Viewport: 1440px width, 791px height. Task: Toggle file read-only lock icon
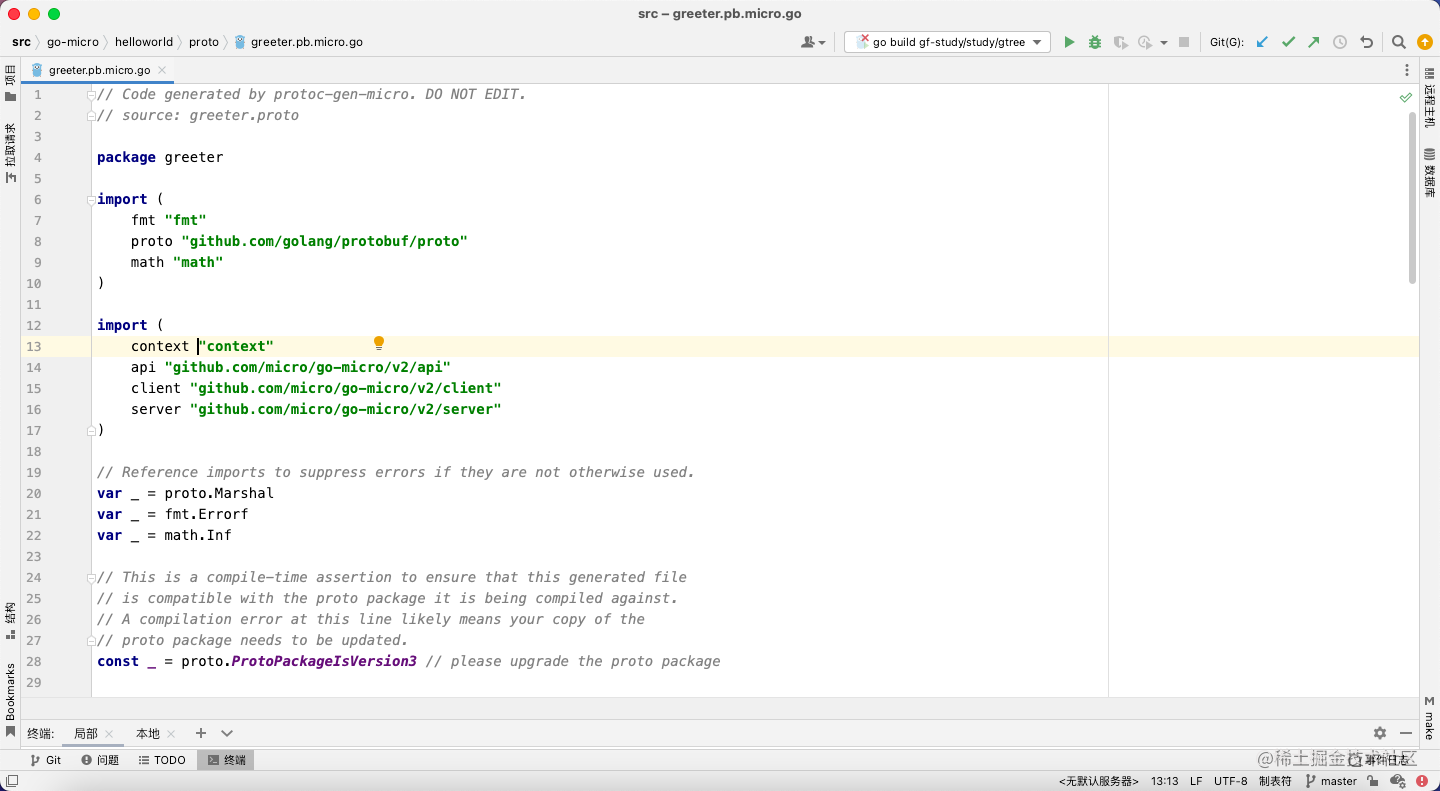coord(1374,781)
